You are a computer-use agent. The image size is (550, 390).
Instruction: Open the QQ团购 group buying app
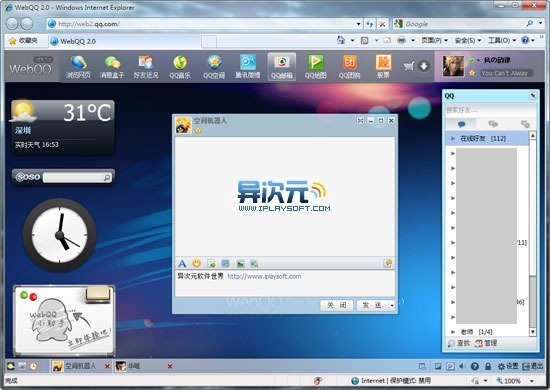[349, 67]
